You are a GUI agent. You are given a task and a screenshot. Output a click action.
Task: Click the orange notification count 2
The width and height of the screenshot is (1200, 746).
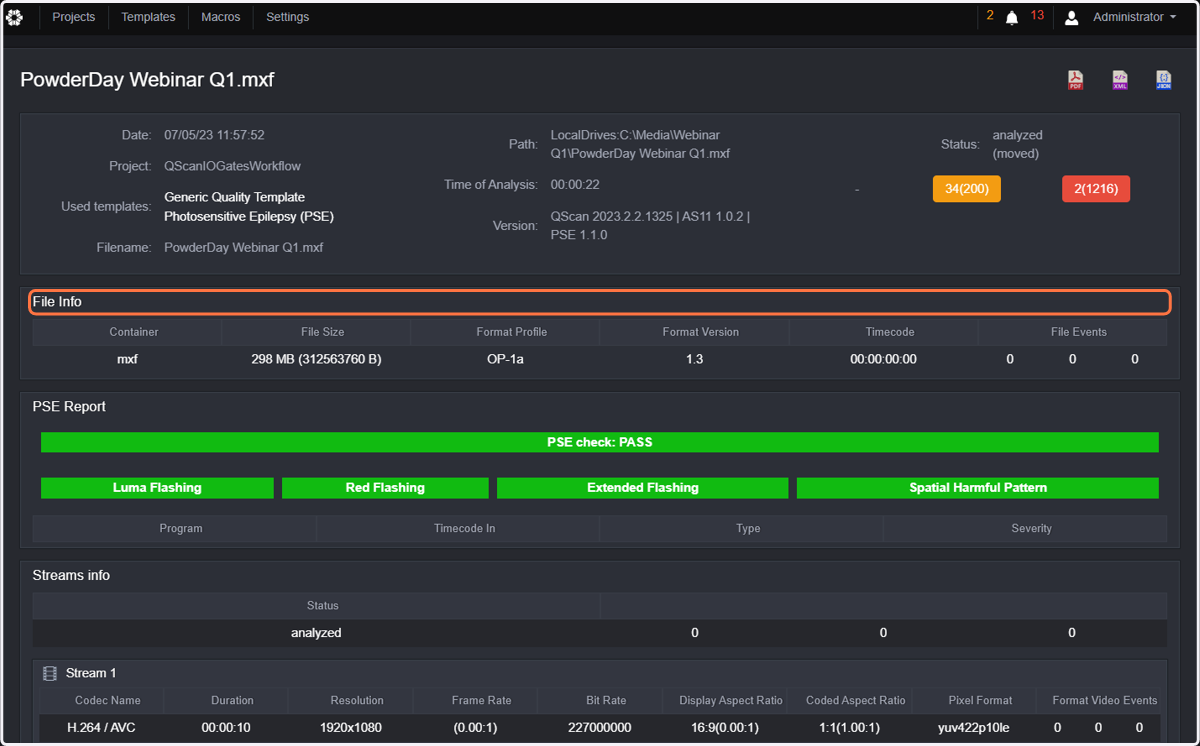click(990, 15)
